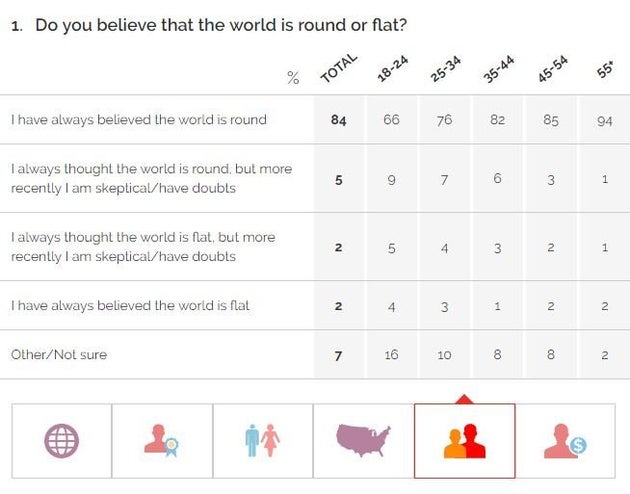The image size is (630, 494).
Task: Show results by US region map icon
Action: tap(363, 440)
